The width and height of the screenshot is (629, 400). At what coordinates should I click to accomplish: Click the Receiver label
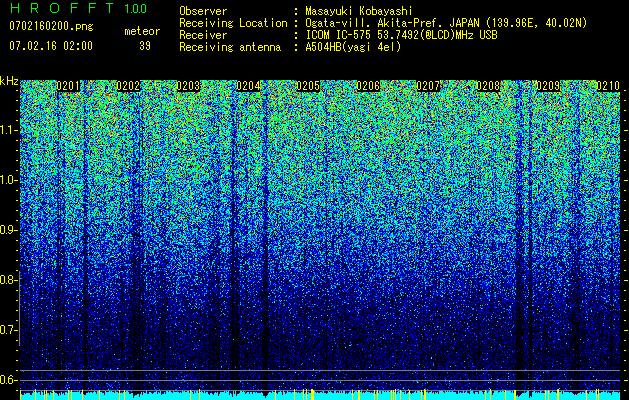[203, 35]
